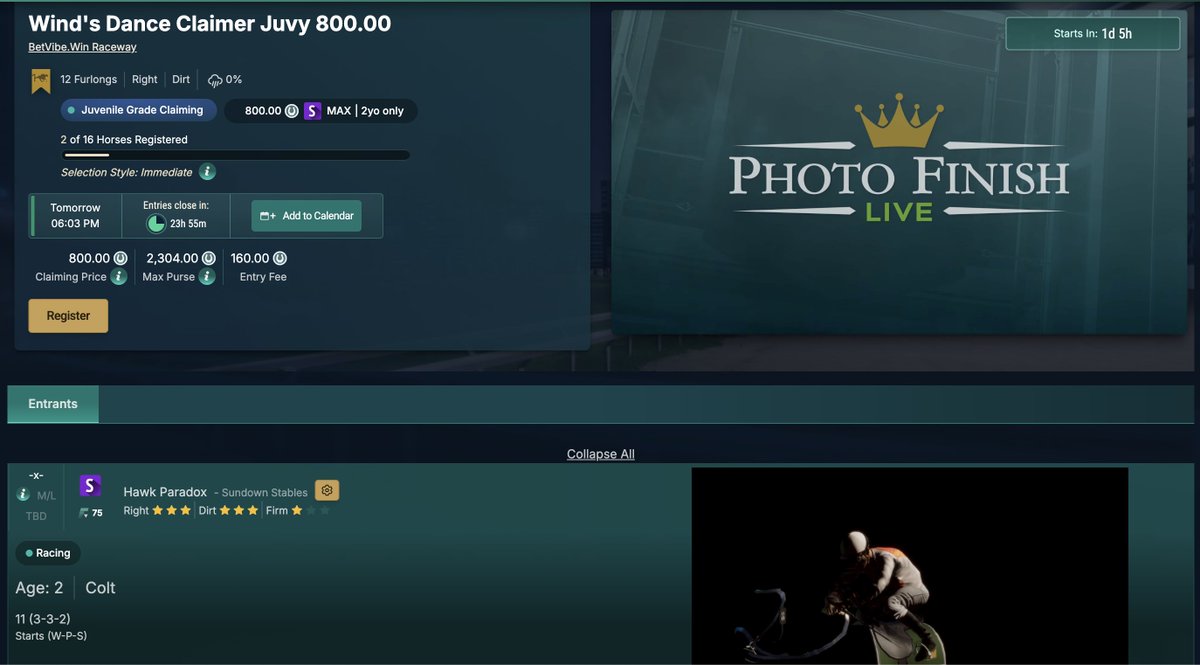Click the Age: 2 text

pyautogui.click(x=39, y=588)
